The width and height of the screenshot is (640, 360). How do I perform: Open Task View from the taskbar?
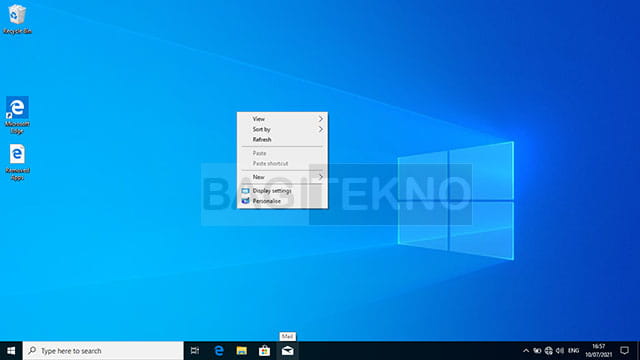195,351
